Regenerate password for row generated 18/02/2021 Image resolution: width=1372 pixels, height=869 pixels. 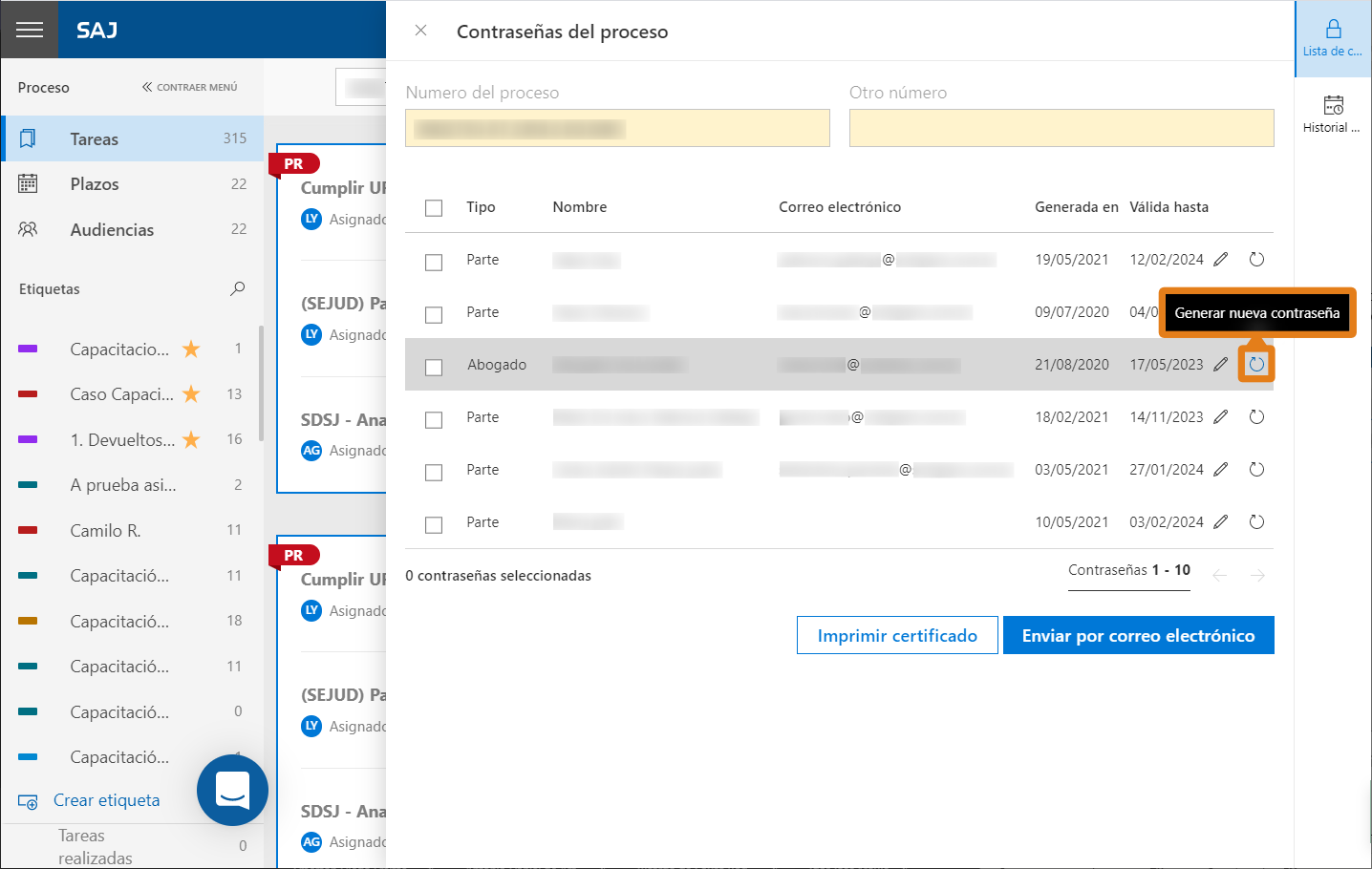(1256, 417)
